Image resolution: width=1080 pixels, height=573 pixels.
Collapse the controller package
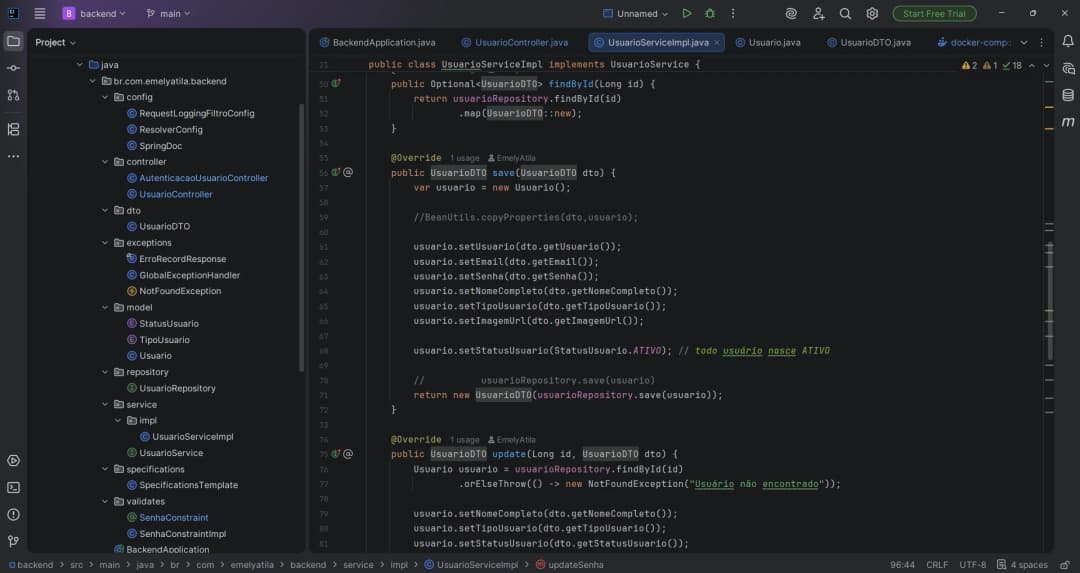pyautogui.click(x=105, y=162)
